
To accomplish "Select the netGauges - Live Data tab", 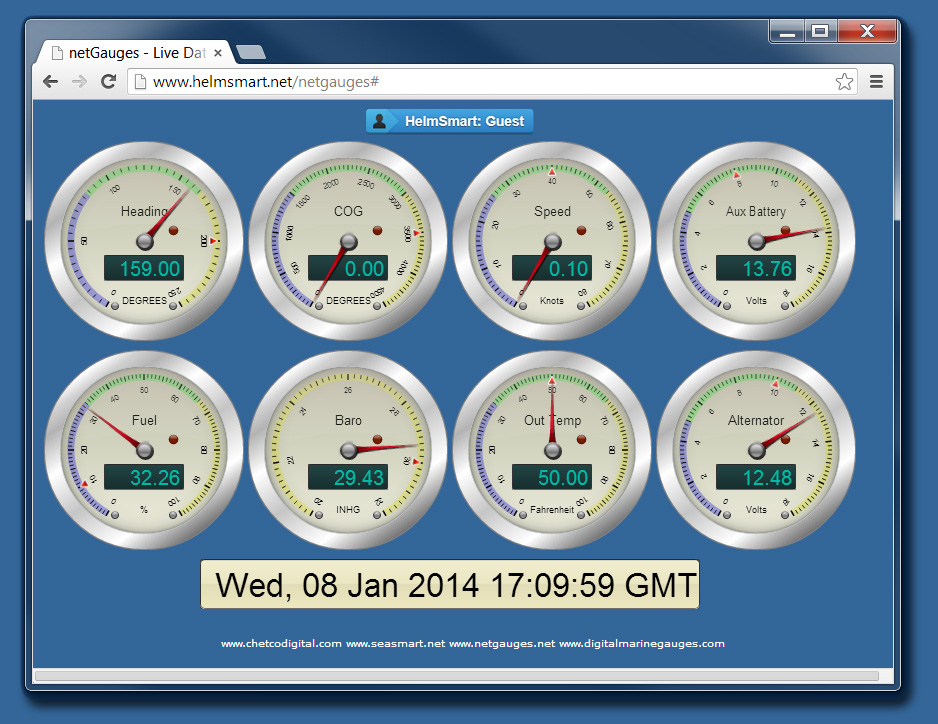I will (135, 53).
